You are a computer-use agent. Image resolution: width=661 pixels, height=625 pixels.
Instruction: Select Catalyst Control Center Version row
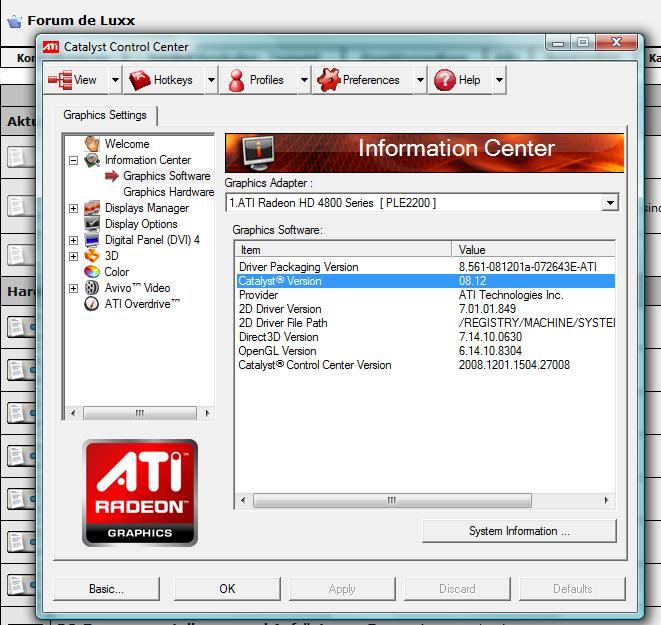point(425,365)
